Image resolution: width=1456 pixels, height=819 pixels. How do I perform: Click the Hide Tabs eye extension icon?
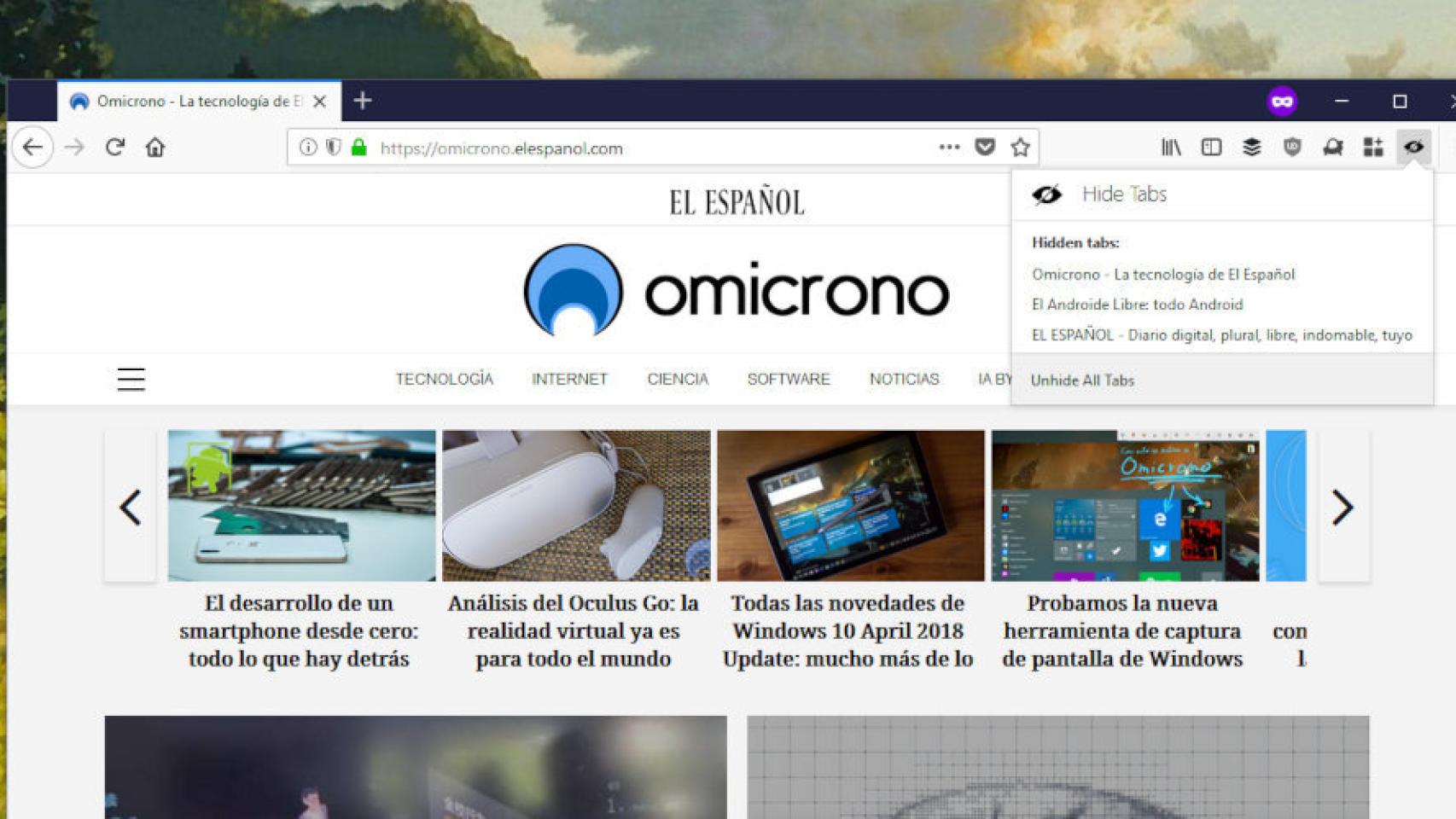coord(1413,148)
